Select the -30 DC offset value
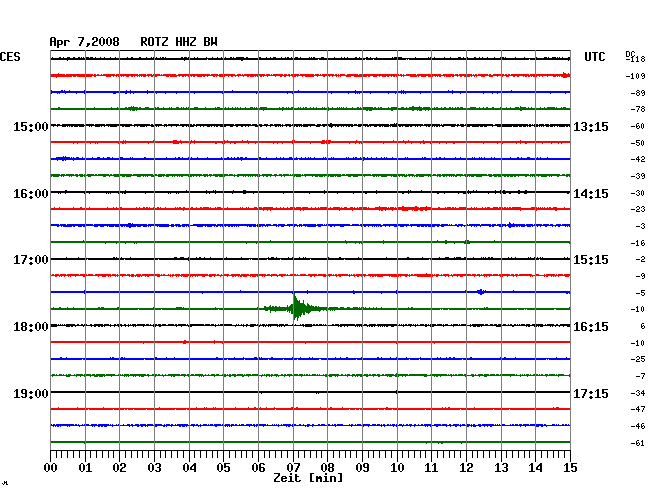 tap(638, 193)
